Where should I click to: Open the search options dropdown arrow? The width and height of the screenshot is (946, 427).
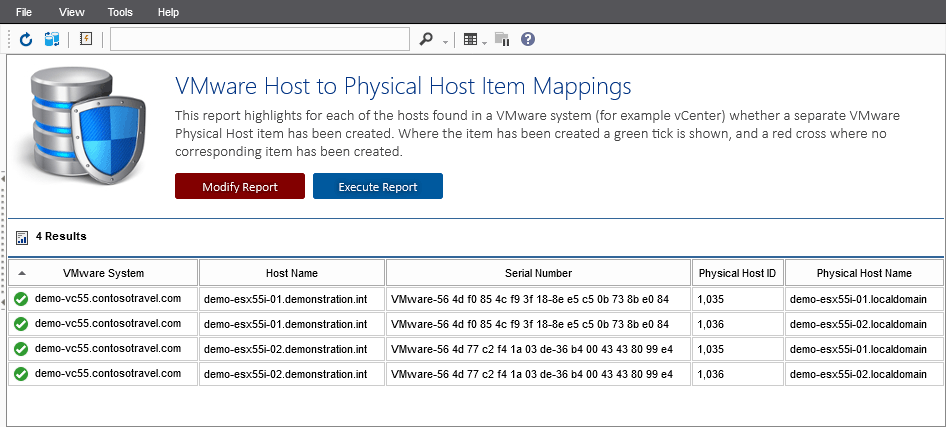(x=445, y=41)
